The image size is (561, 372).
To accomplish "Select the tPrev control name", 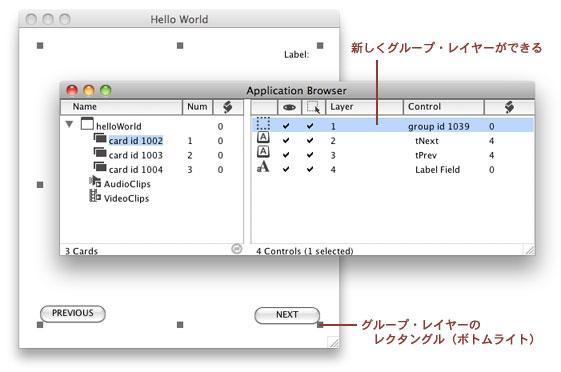I will tap(426, 155).
